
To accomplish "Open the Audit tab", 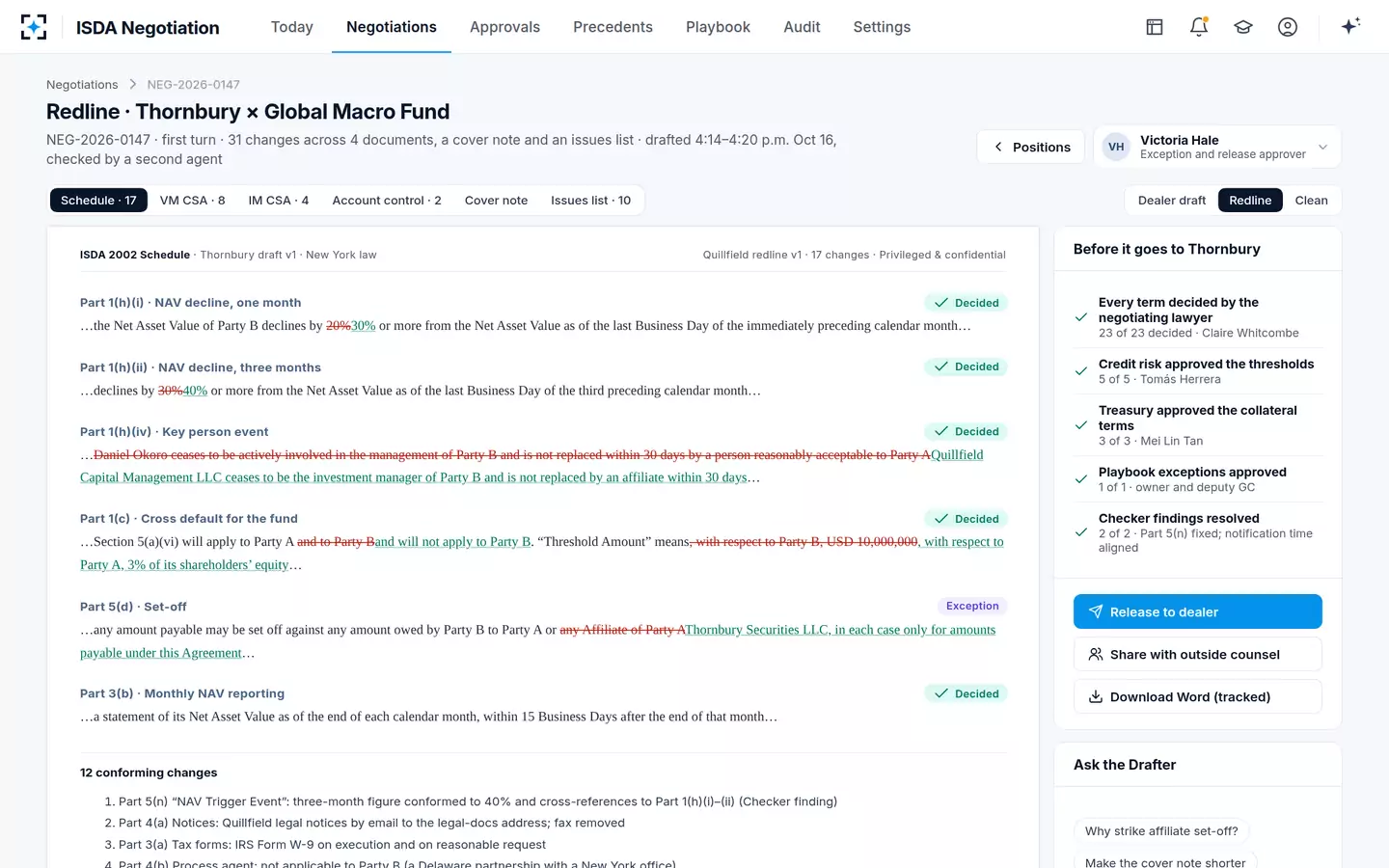I will tap(802, 27).
